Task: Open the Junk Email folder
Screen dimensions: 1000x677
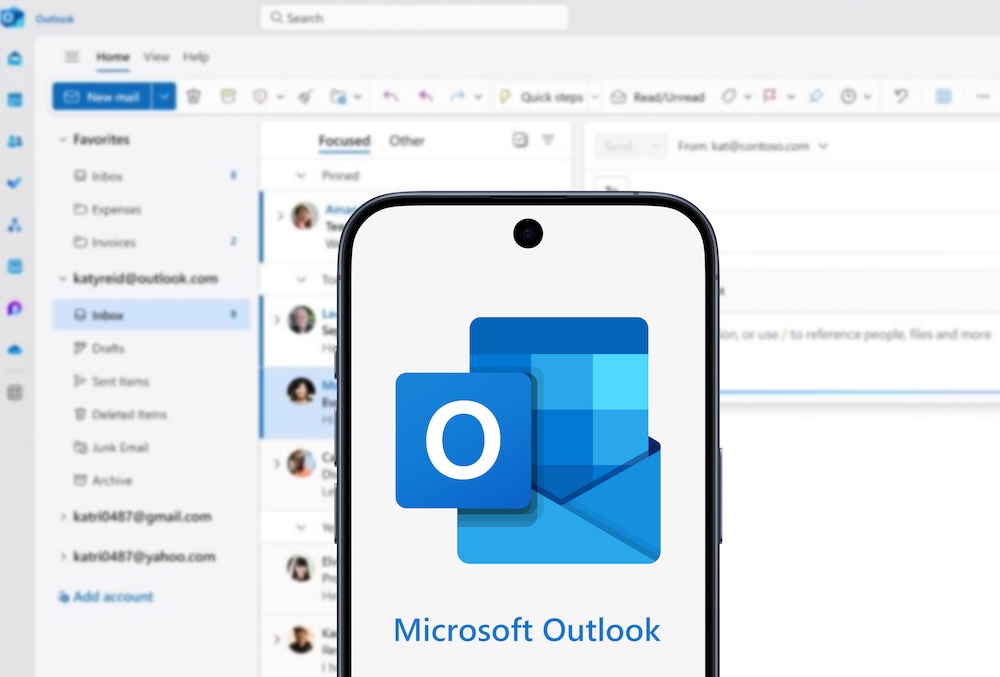Action: (x=152, y=448)
